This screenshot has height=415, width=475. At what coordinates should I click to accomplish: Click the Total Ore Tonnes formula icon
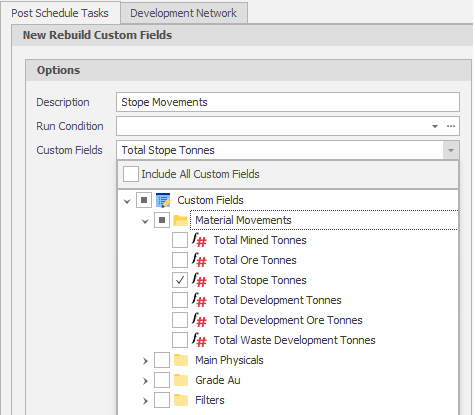point(199,260)
